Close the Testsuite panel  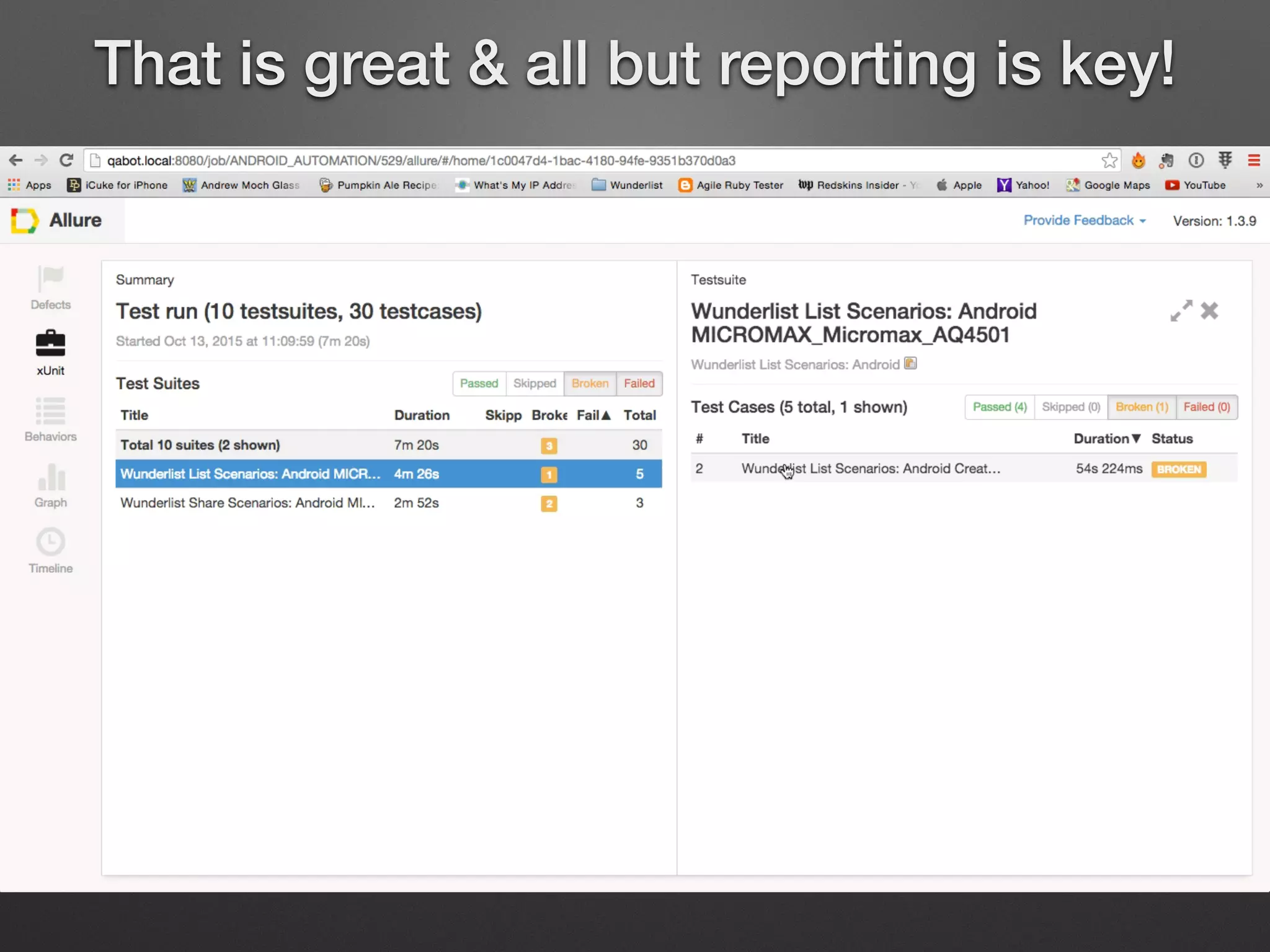coord(1209,311)
